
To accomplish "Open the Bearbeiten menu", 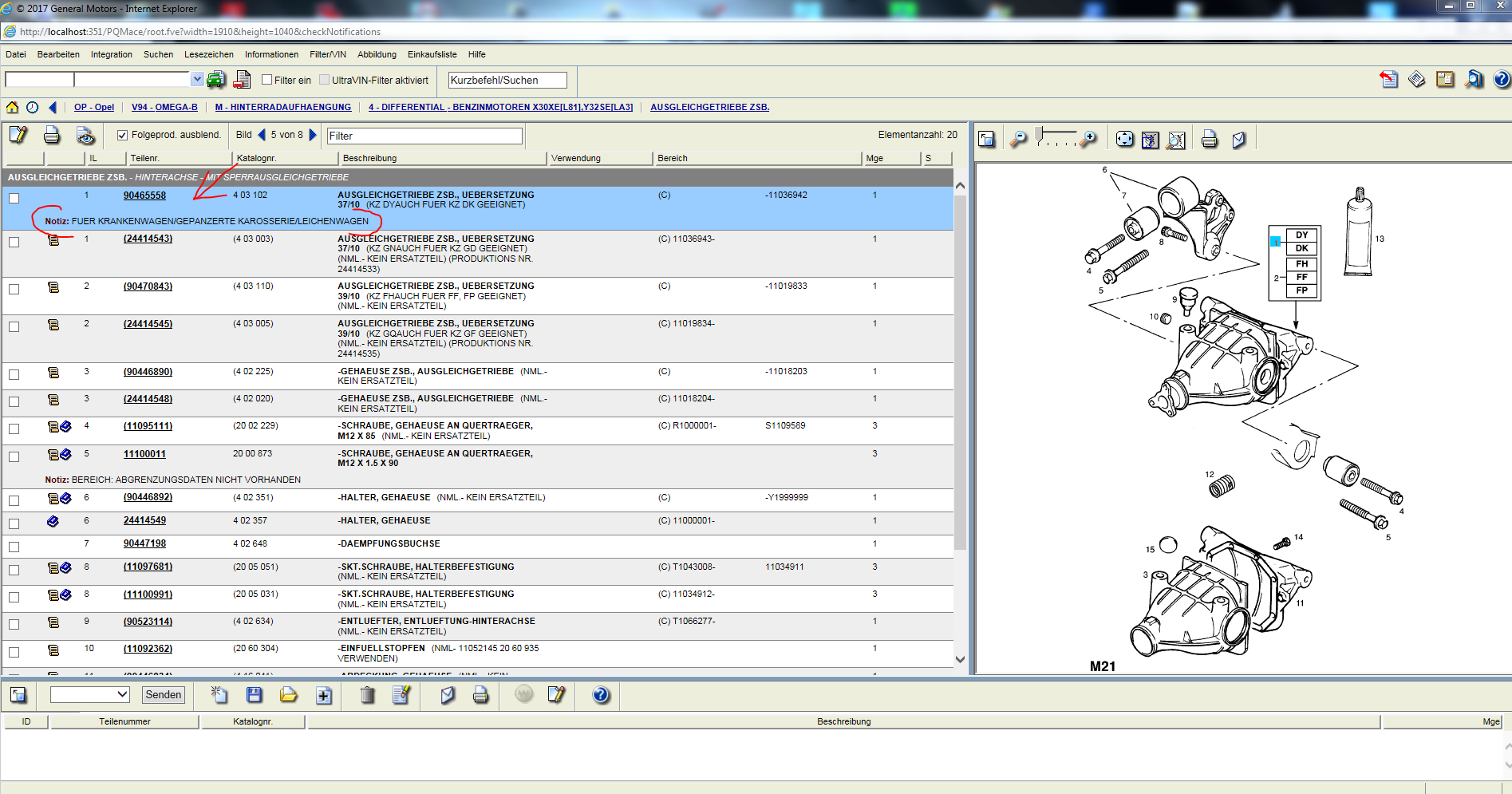I will tap(58, 54).
